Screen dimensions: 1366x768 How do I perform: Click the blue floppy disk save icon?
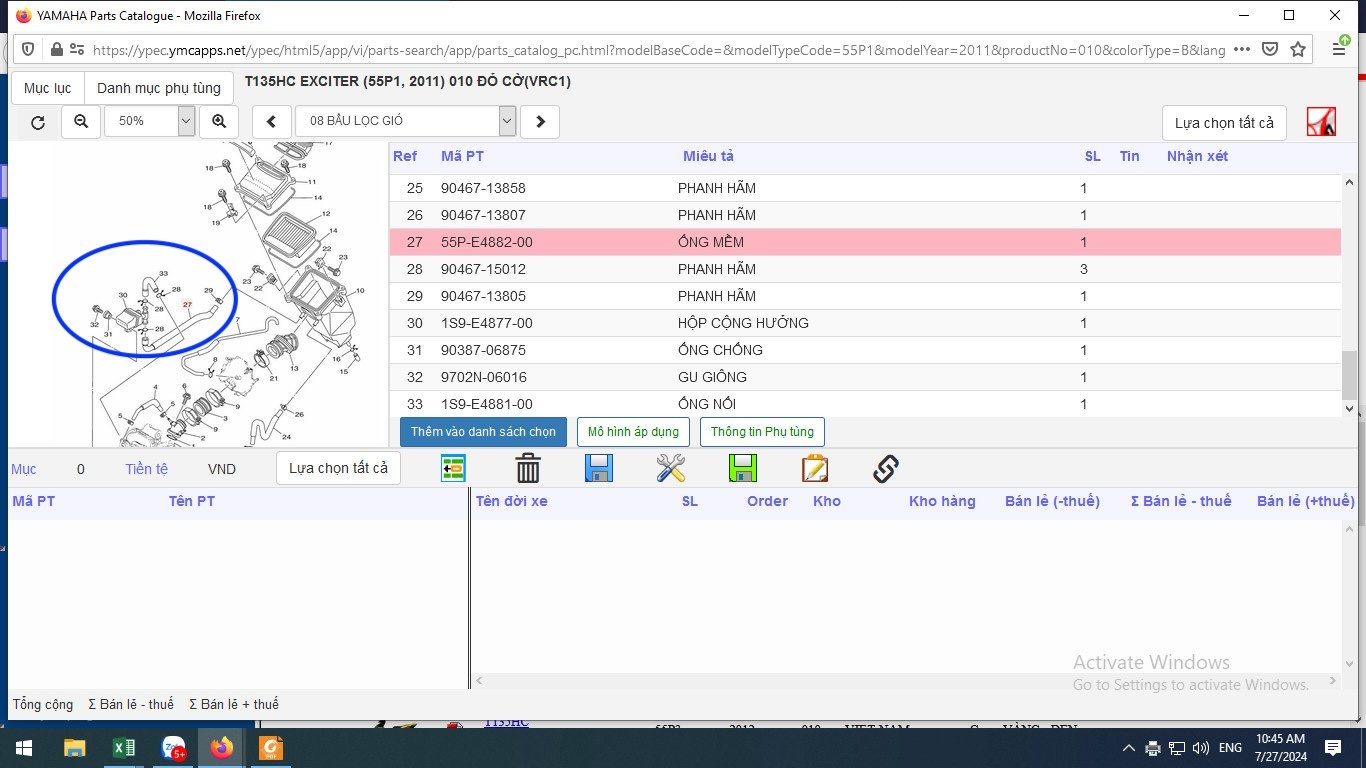[599, 468]
